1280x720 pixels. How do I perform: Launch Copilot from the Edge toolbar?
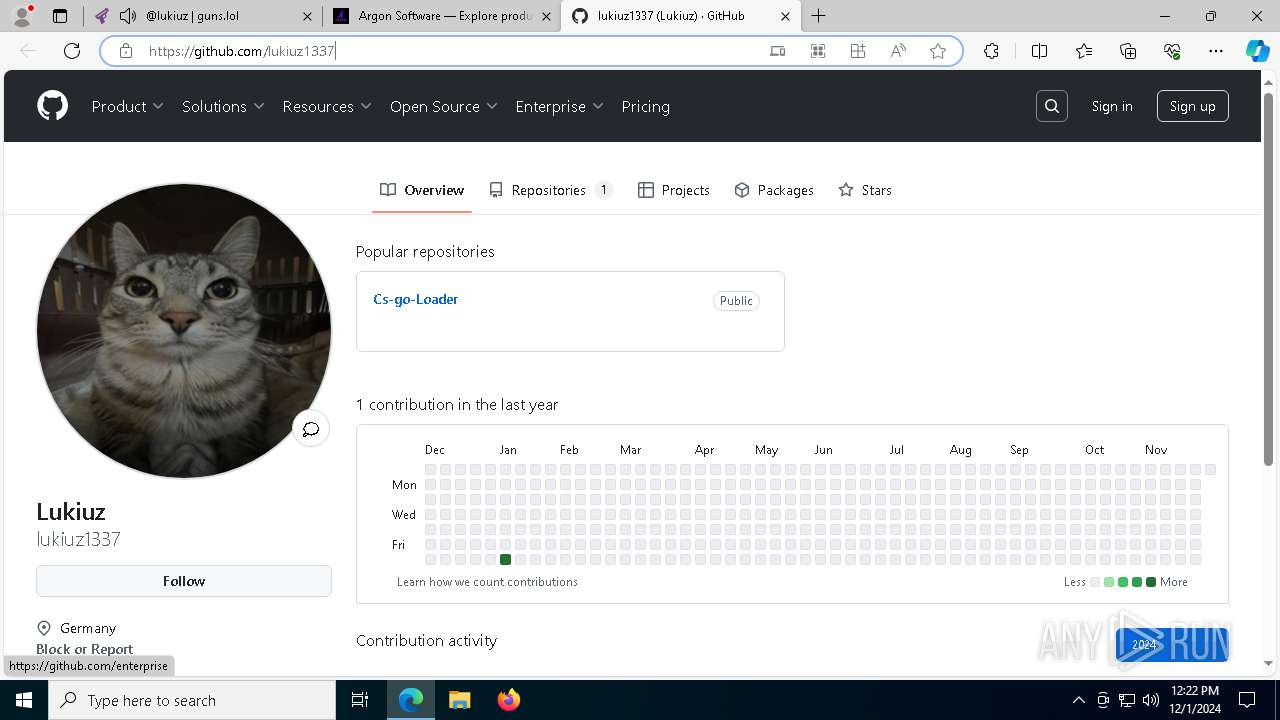[1257, 51]
